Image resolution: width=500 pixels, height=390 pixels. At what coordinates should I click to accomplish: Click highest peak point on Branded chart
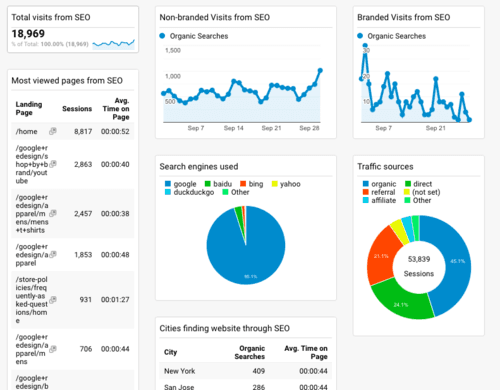pyautogui.click(x=365, y=46)
